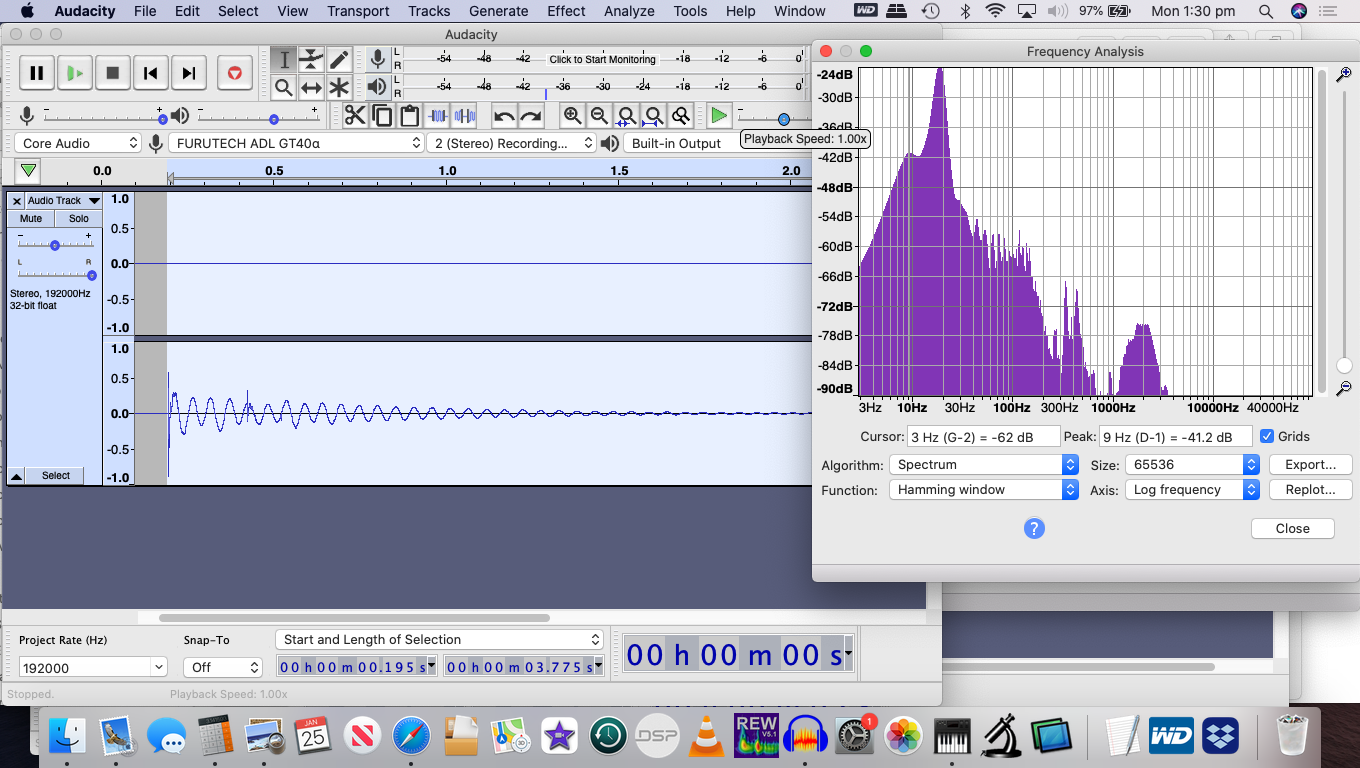Open the Core Audio host dropdown
Viewport: 1360px width, 768px height.
pos(78,143)
